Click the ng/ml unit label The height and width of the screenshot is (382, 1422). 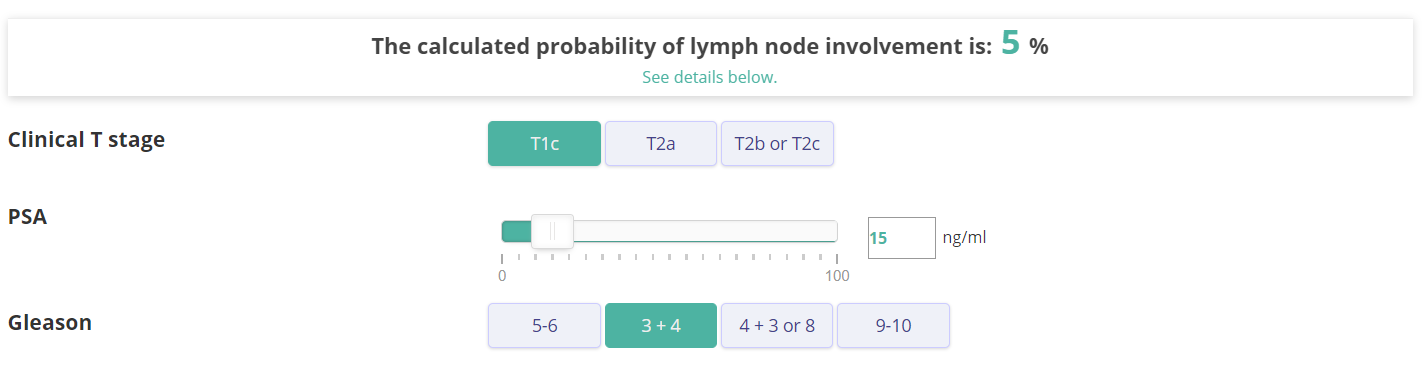(x=965, y=238)
